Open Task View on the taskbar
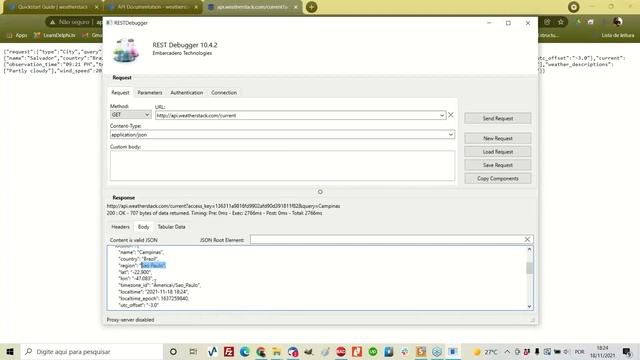This screenshot has width=640, height=360. click(193, 351)
